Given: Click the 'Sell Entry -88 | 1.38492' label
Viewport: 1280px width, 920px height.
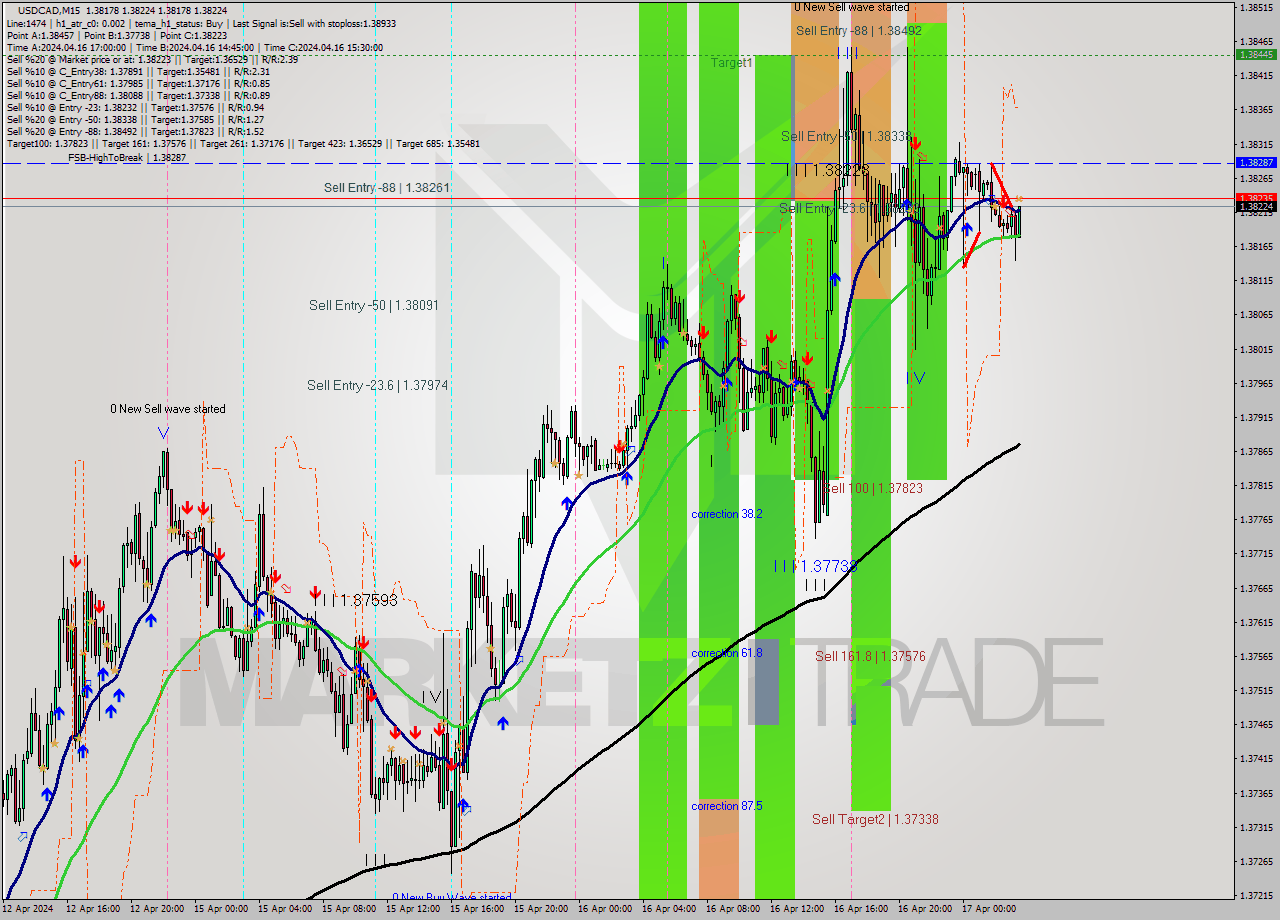Looking at the screenshot, I should pos(859,31).
